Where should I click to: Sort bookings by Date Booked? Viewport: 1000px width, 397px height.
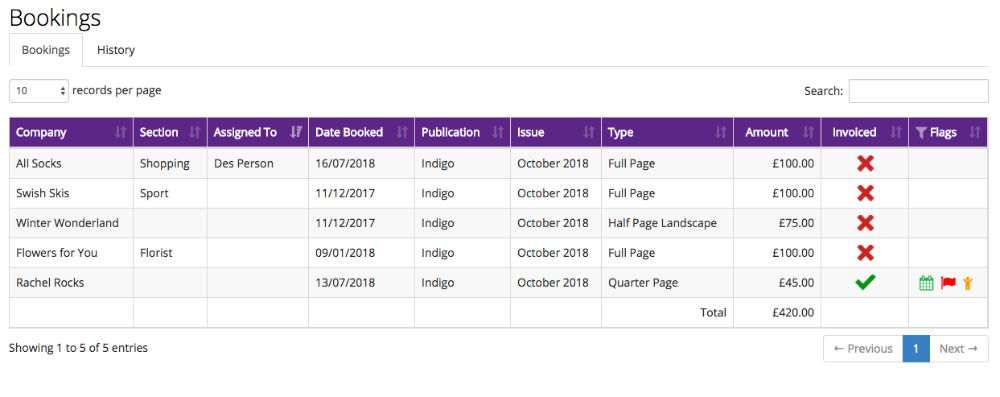click(x=362, y=132)
